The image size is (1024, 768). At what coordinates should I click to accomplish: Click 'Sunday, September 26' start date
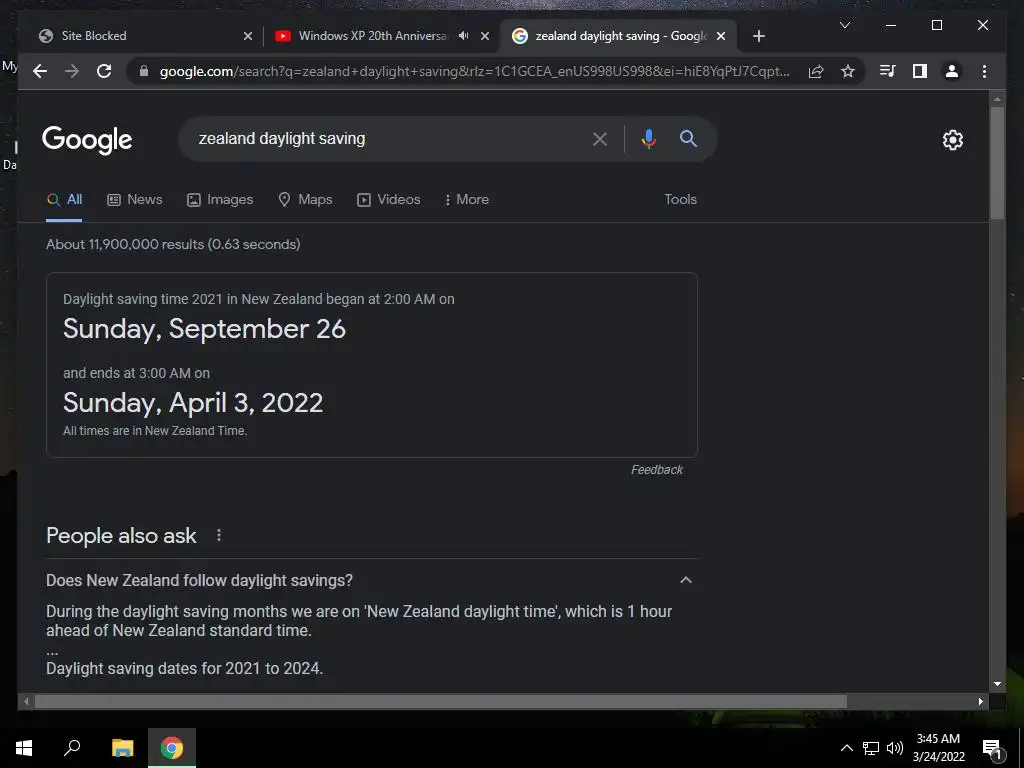coord(204,328)
